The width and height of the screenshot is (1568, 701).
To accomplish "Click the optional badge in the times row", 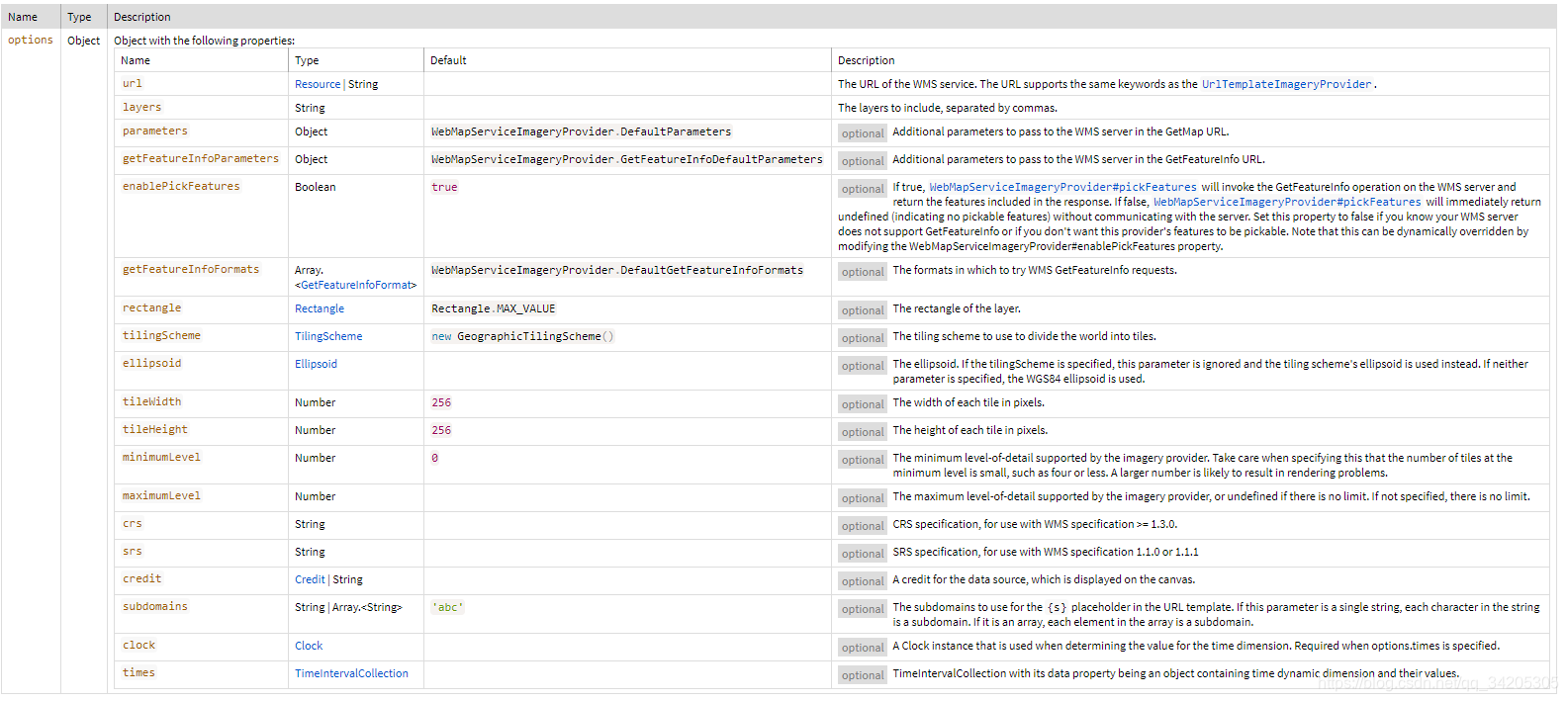I will pos(863,675).
